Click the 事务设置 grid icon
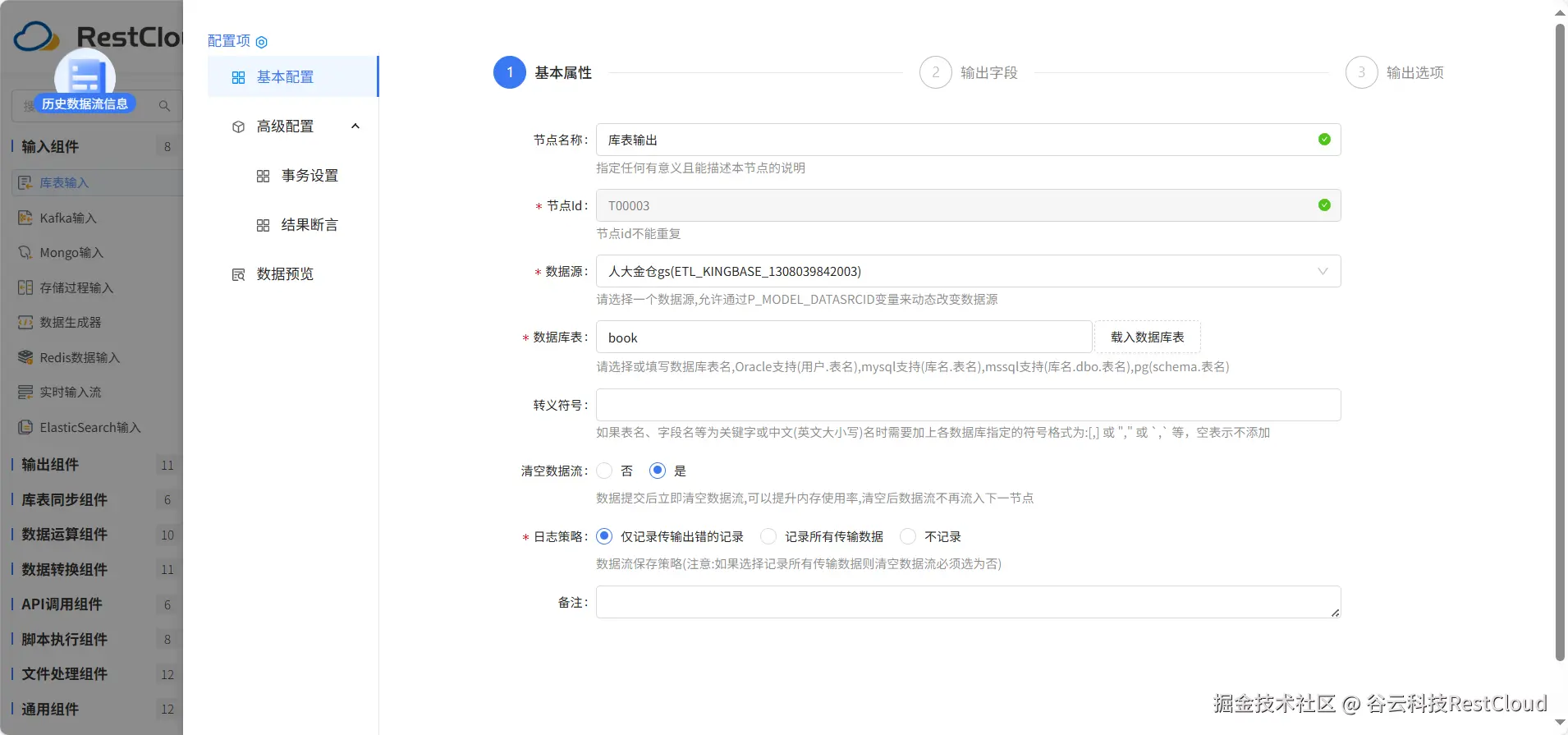Viewport: 1568px width, 735px height. coord(263,176)
